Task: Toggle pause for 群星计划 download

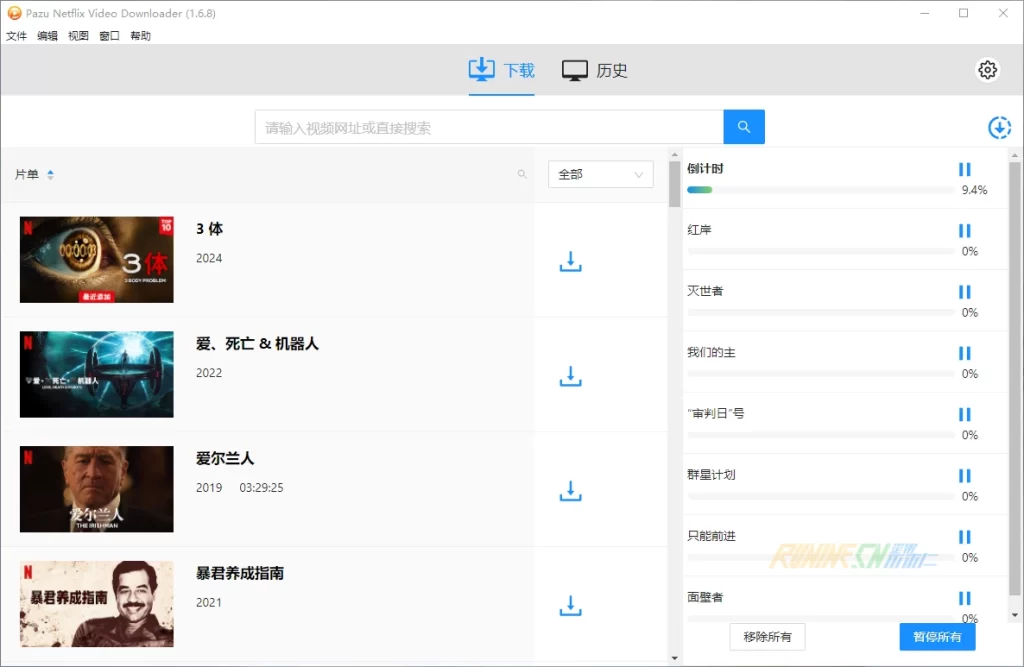Action: pos(965,476)
